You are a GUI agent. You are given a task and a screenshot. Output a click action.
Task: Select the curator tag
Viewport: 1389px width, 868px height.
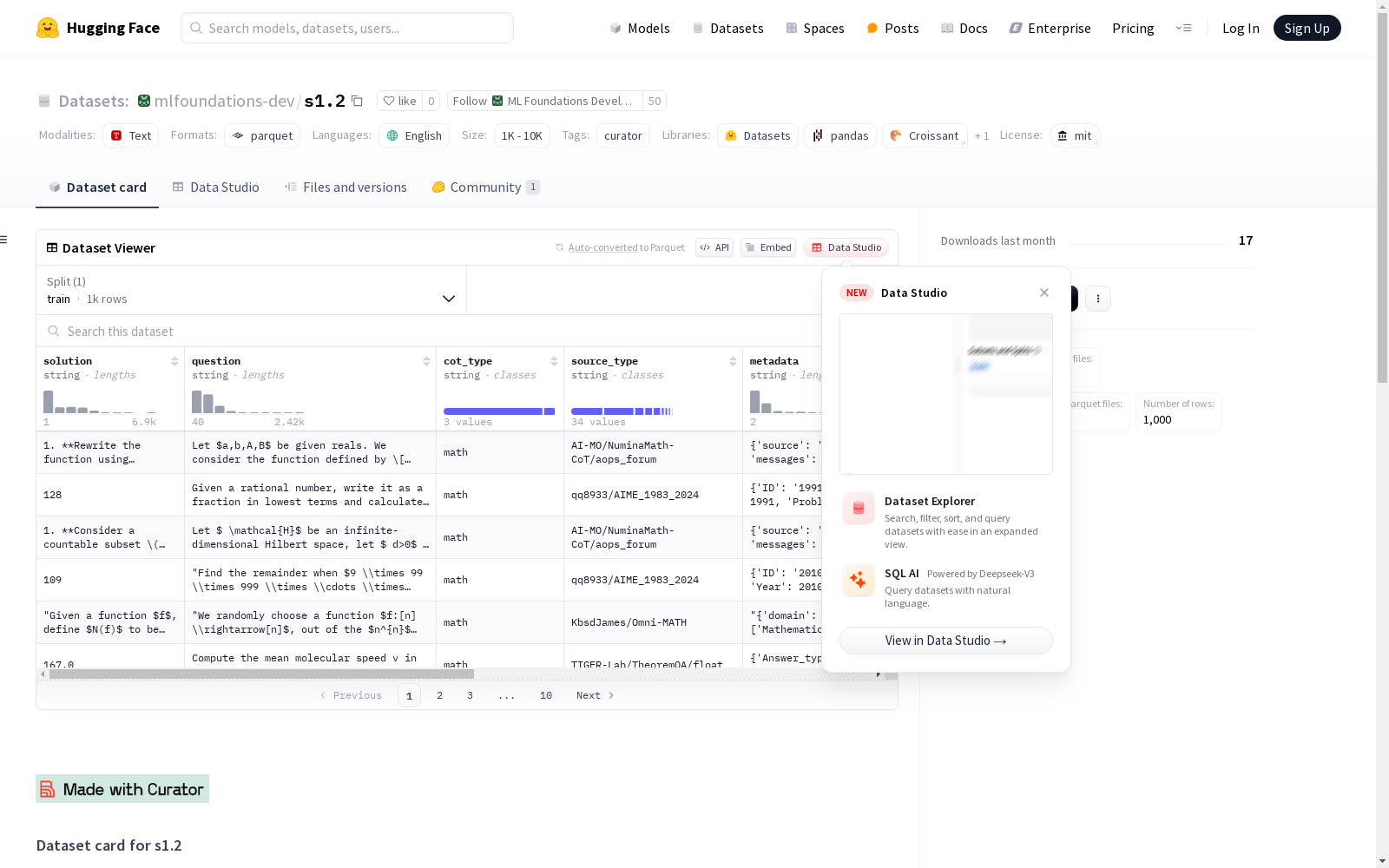pyautogui.click(x=623, y=135)
